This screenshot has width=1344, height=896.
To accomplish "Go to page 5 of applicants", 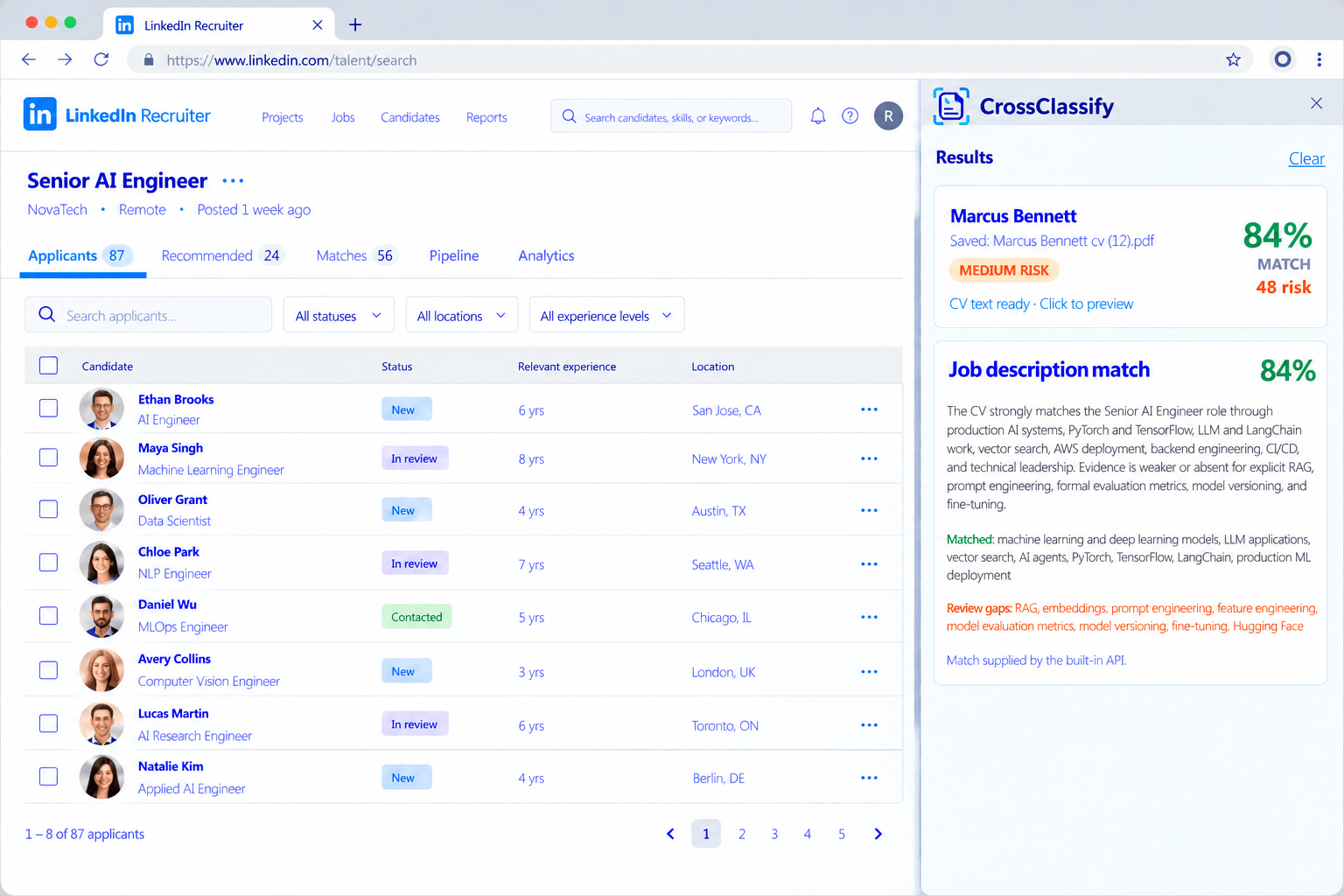I will [x=841, y=834].
